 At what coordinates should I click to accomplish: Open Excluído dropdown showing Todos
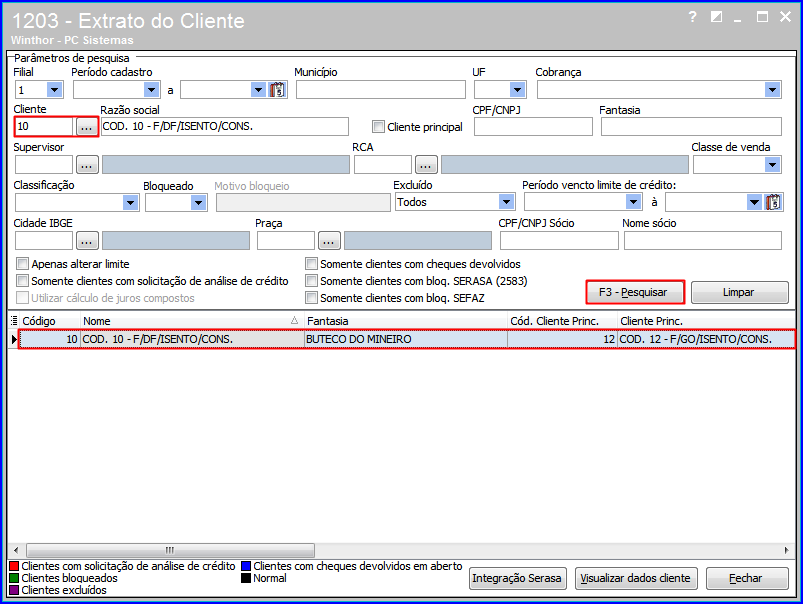[506, 202]
